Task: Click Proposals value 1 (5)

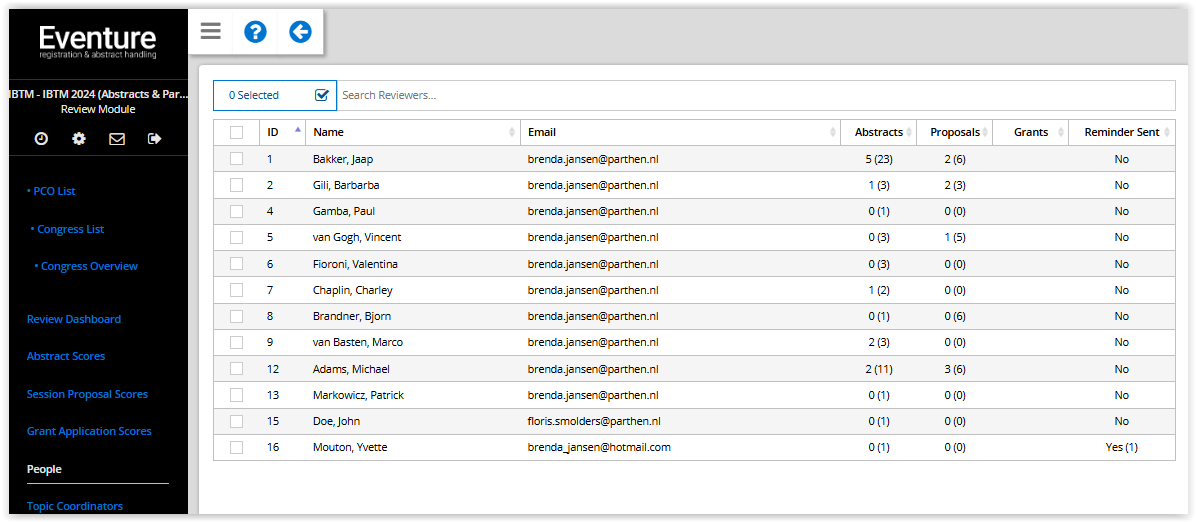Action: coord(954,237)
